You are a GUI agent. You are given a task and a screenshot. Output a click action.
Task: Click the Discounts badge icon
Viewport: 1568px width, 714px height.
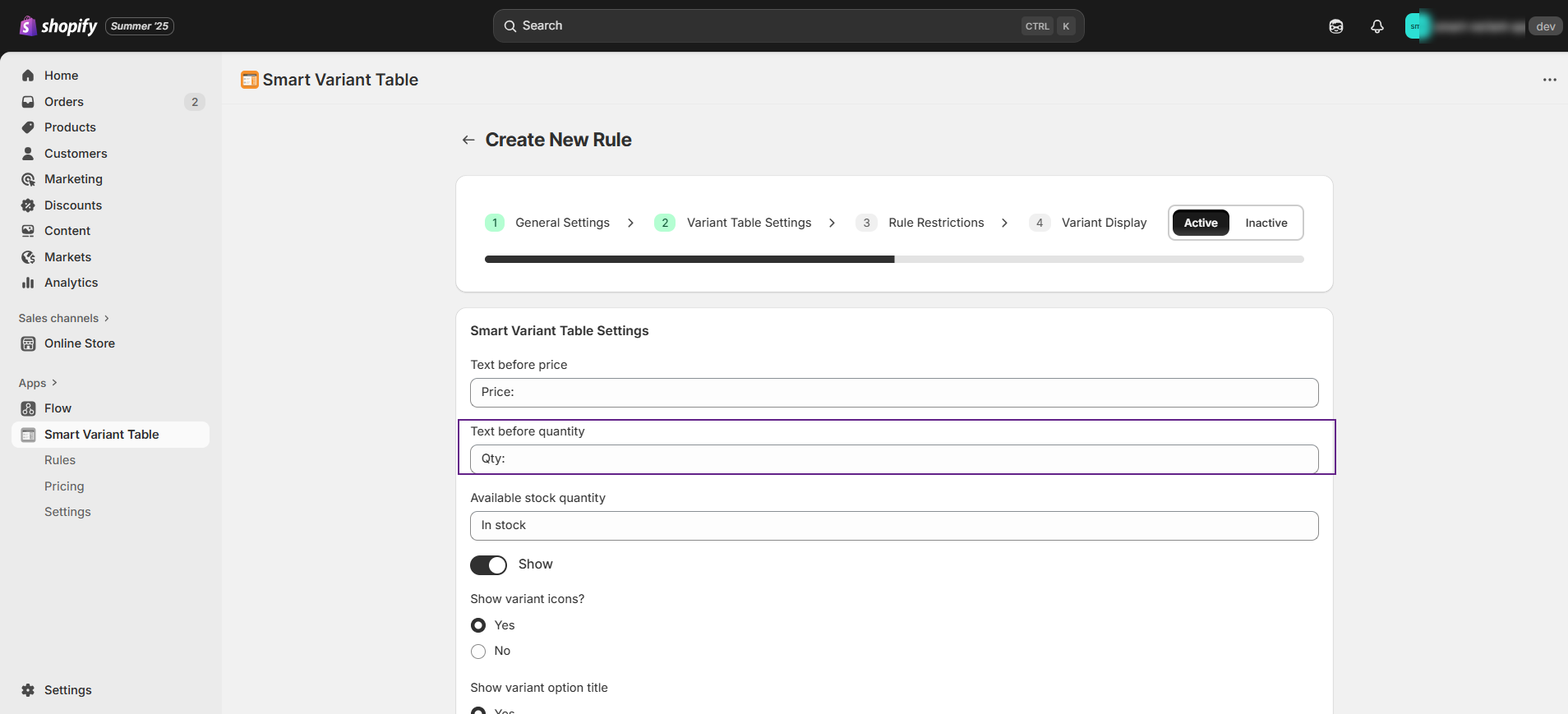coord(28,205)
